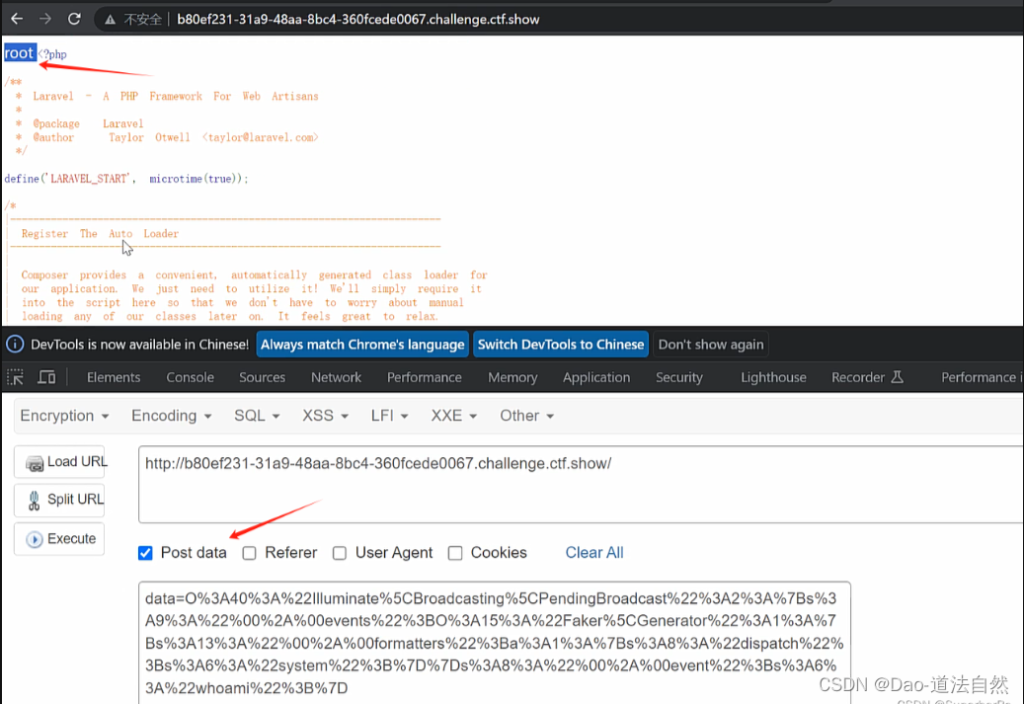The width and height of the screenshot is (1024, 704).
Task: Enable the User Agent checkbox
Action: [x=340, y=553]
